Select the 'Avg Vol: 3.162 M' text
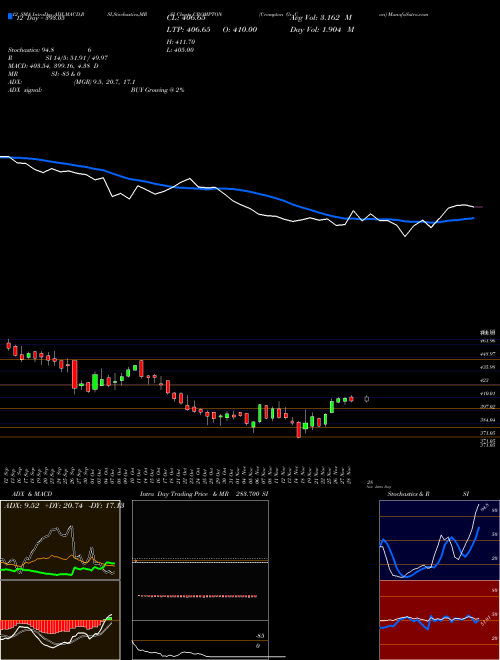The image size is (500, 660). point(322,18)
